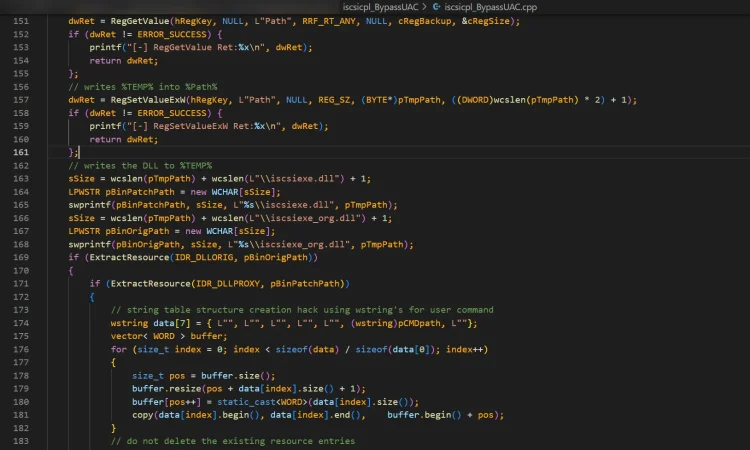Click "wstring data[7]" declaration on line 174

(x=150, y=323)
